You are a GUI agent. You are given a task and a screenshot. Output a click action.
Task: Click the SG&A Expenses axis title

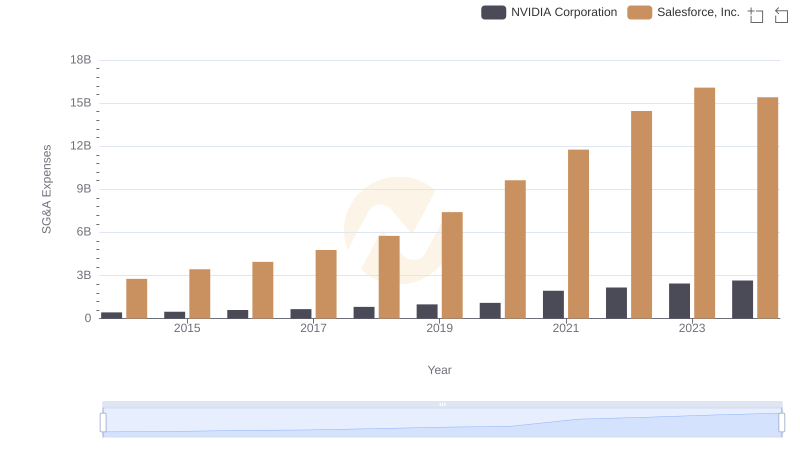(x=46, y=189)
